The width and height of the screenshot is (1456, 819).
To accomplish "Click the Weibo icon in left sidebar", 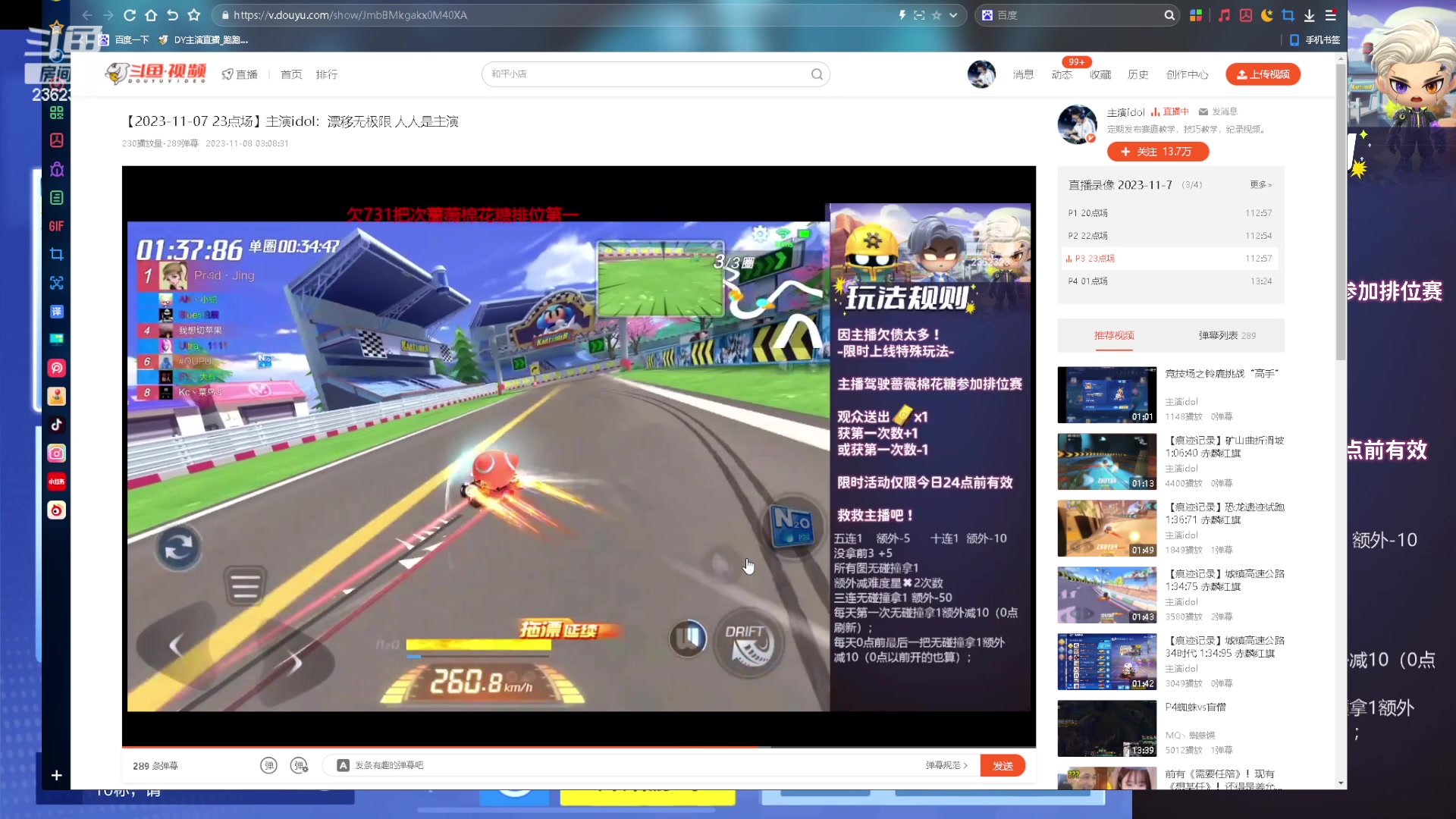I will tap(56, 510).
